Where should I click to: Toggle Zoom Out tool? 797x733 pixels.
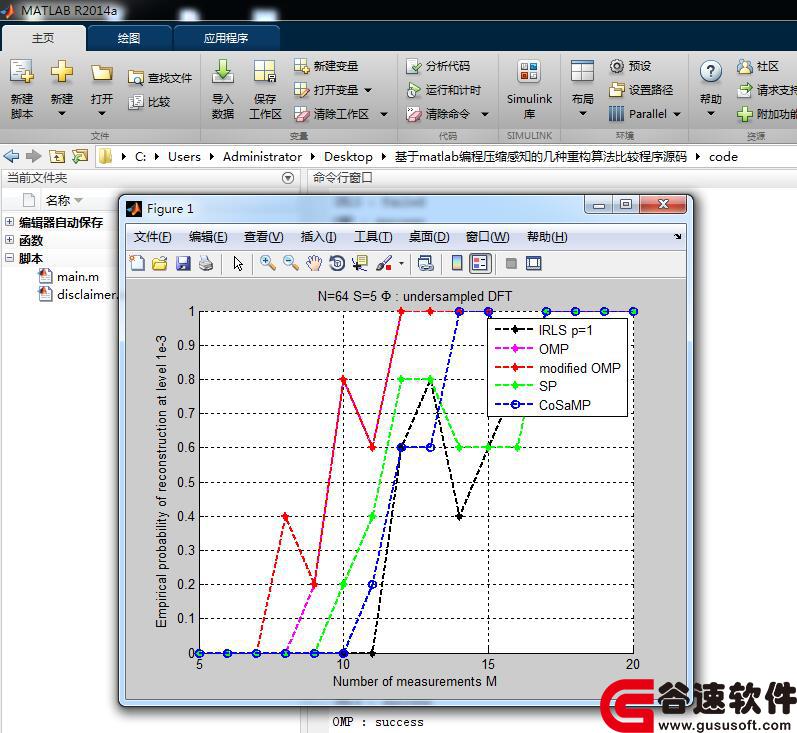point(291,263)
